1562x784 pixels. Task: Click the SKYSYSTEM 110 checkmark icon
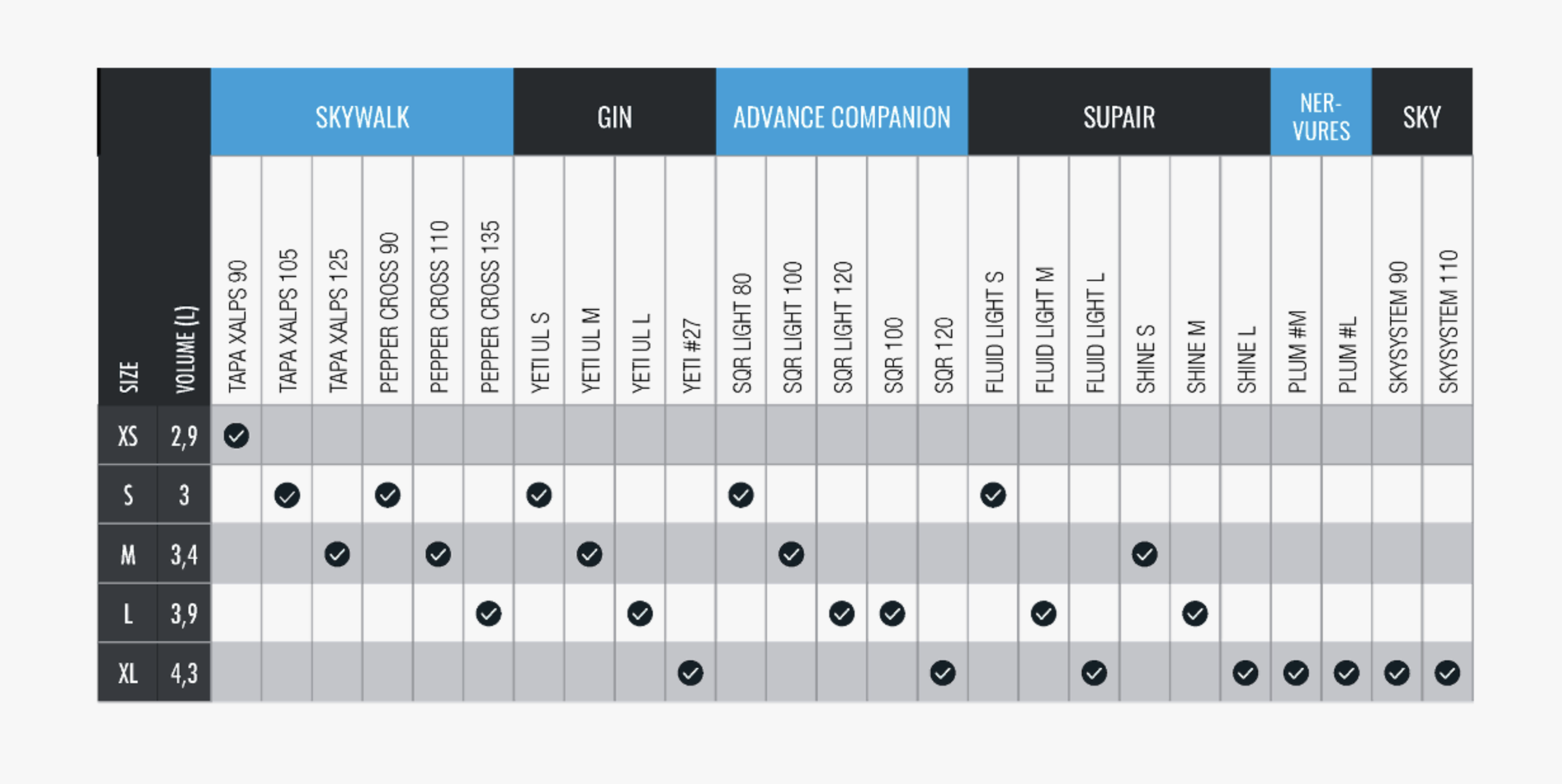1447,673
